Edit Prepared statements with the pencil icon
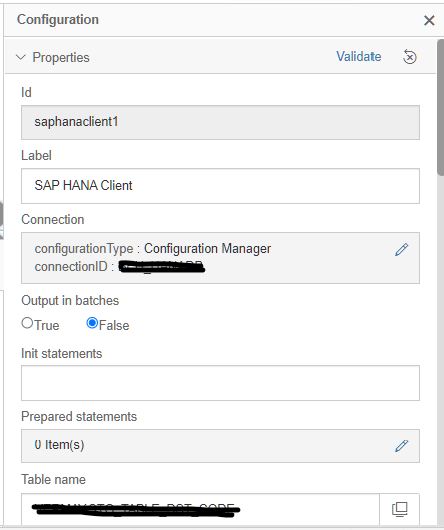The image size is (444, 530). [401, 446]
